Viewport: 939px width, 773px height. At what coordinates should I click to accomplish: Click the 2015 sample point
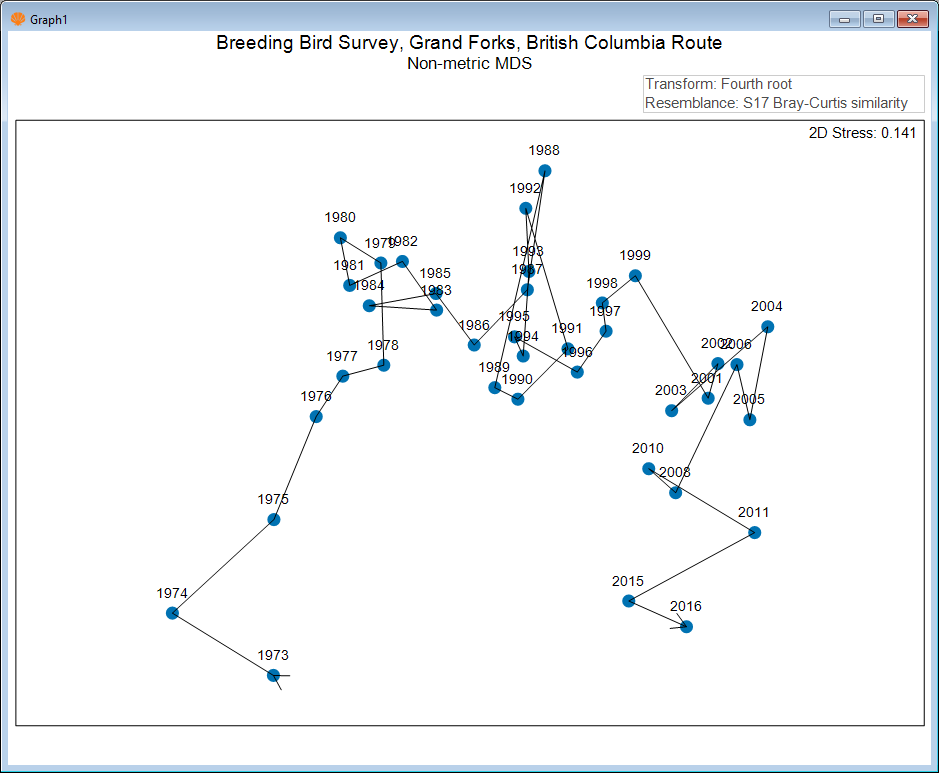coord(629,601)
